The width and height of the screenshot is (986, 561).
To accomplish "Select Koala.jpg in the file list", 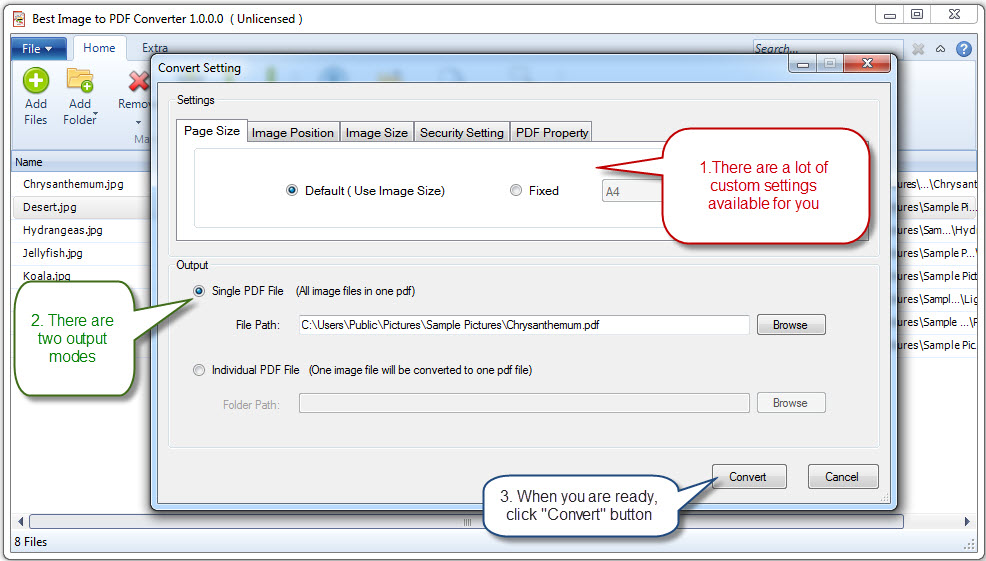I will [x=47, y=275].
